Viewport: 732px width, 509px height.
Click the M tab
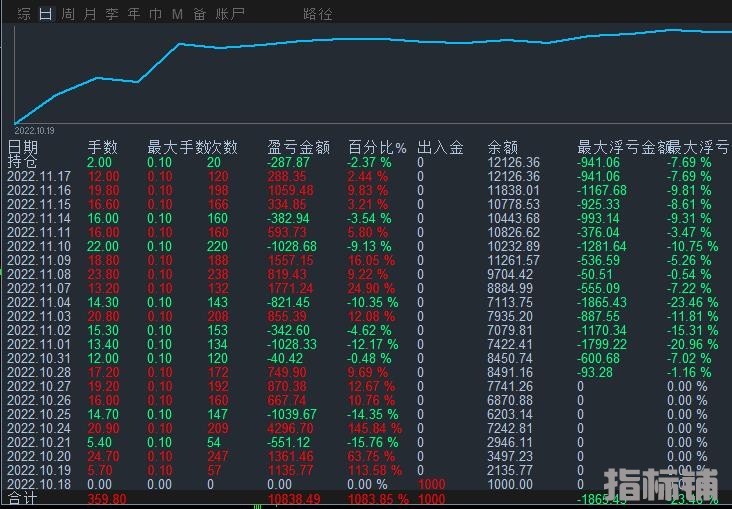[x=177, y=14]
